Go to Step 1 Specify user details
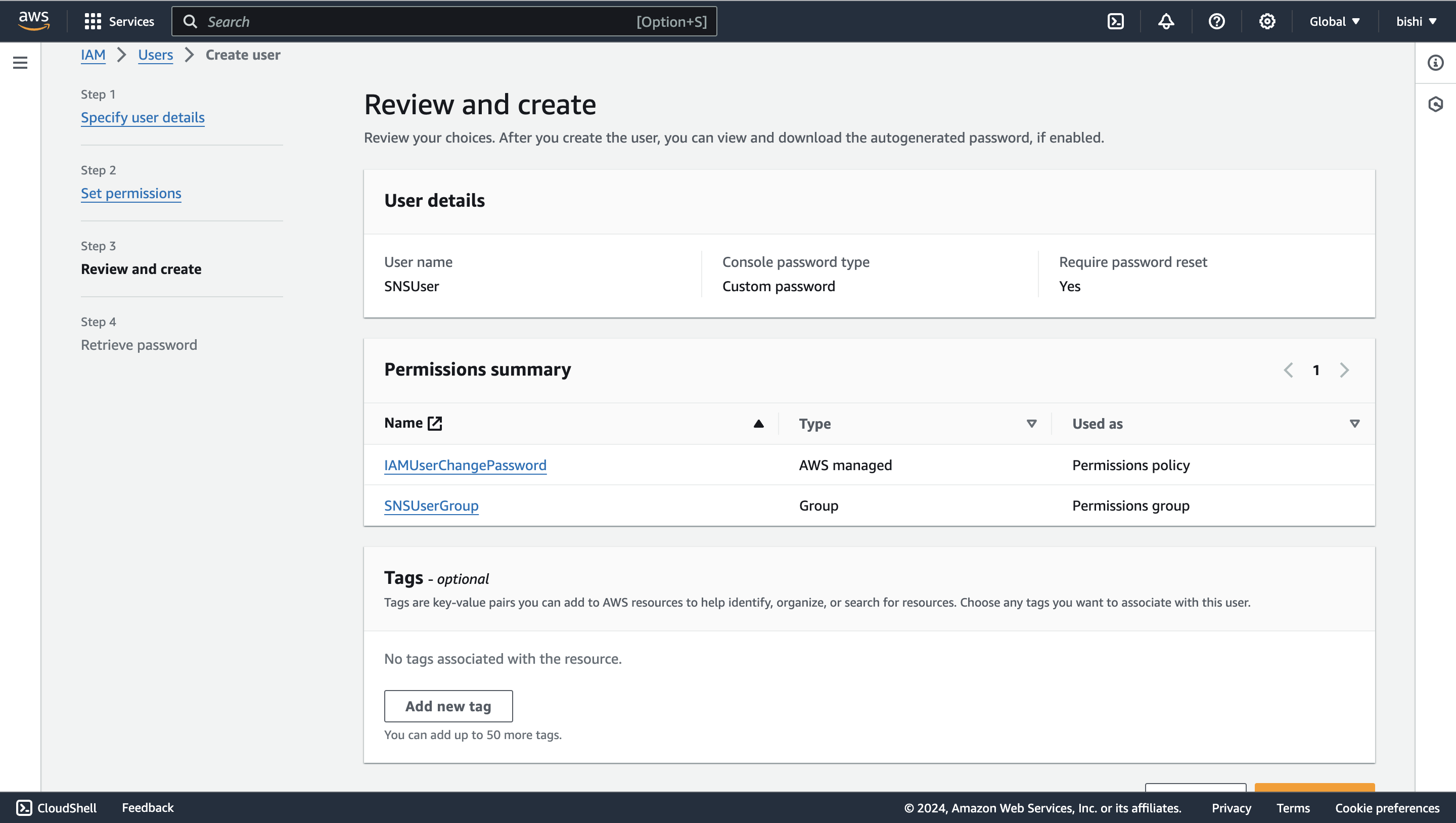The image size is (1456, 823). [x=143, y=118]
